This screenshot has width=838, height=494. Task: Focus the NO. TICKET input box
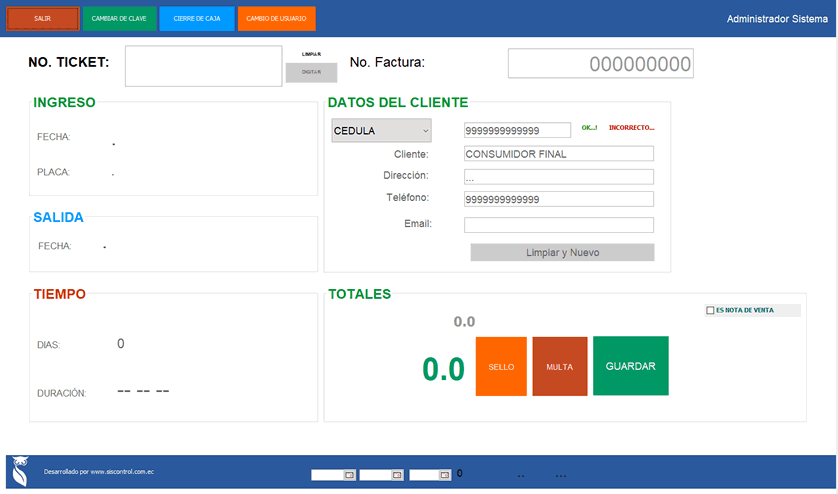pos(203,66)
